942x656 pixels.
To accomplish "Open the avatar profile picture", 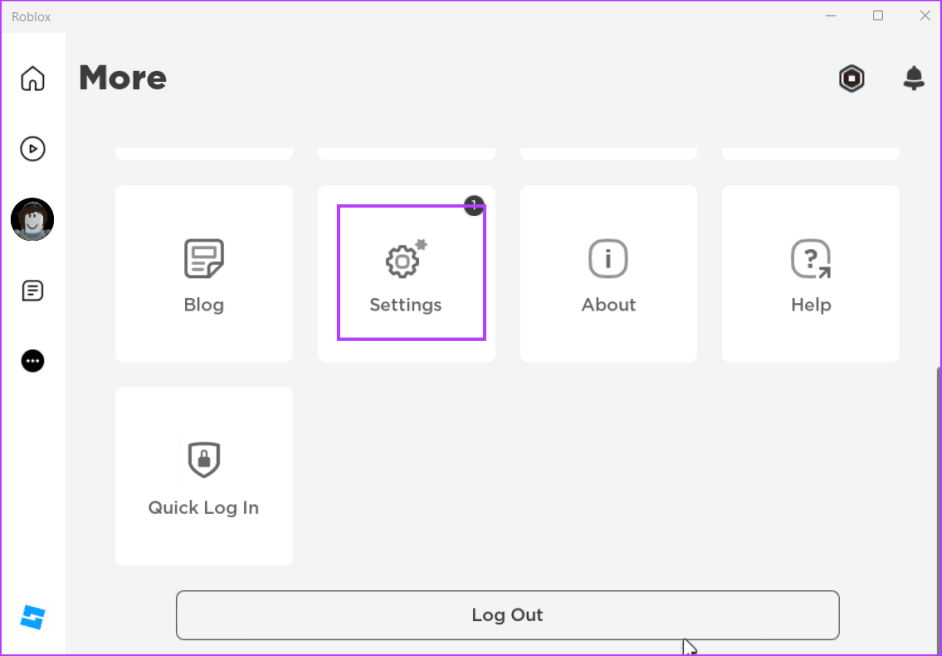I will tap(32, 219).
